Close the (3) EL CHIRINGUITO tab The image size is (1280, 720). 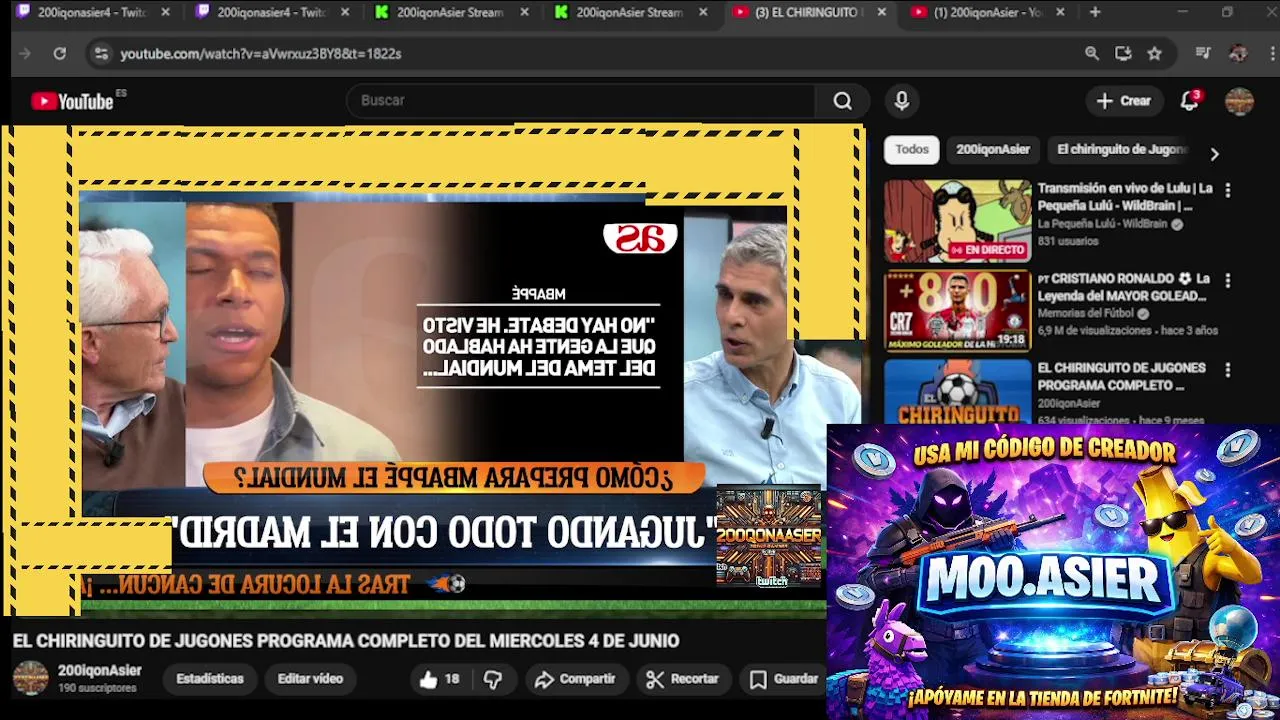point(881,12)
